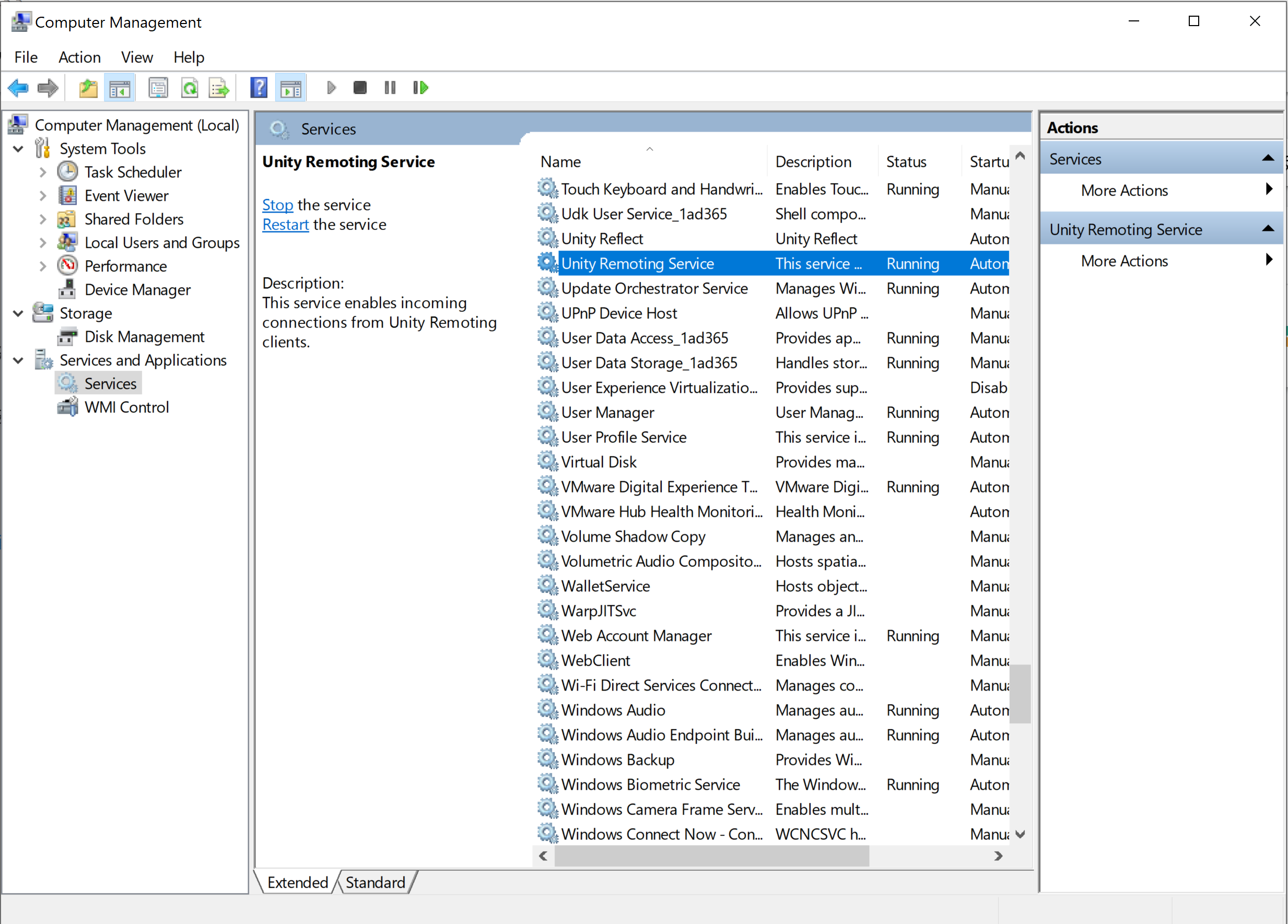Toggle Show/Hide Action Pane icon
Viewport: 1288px width, 924px height.
tap(291, 88)
